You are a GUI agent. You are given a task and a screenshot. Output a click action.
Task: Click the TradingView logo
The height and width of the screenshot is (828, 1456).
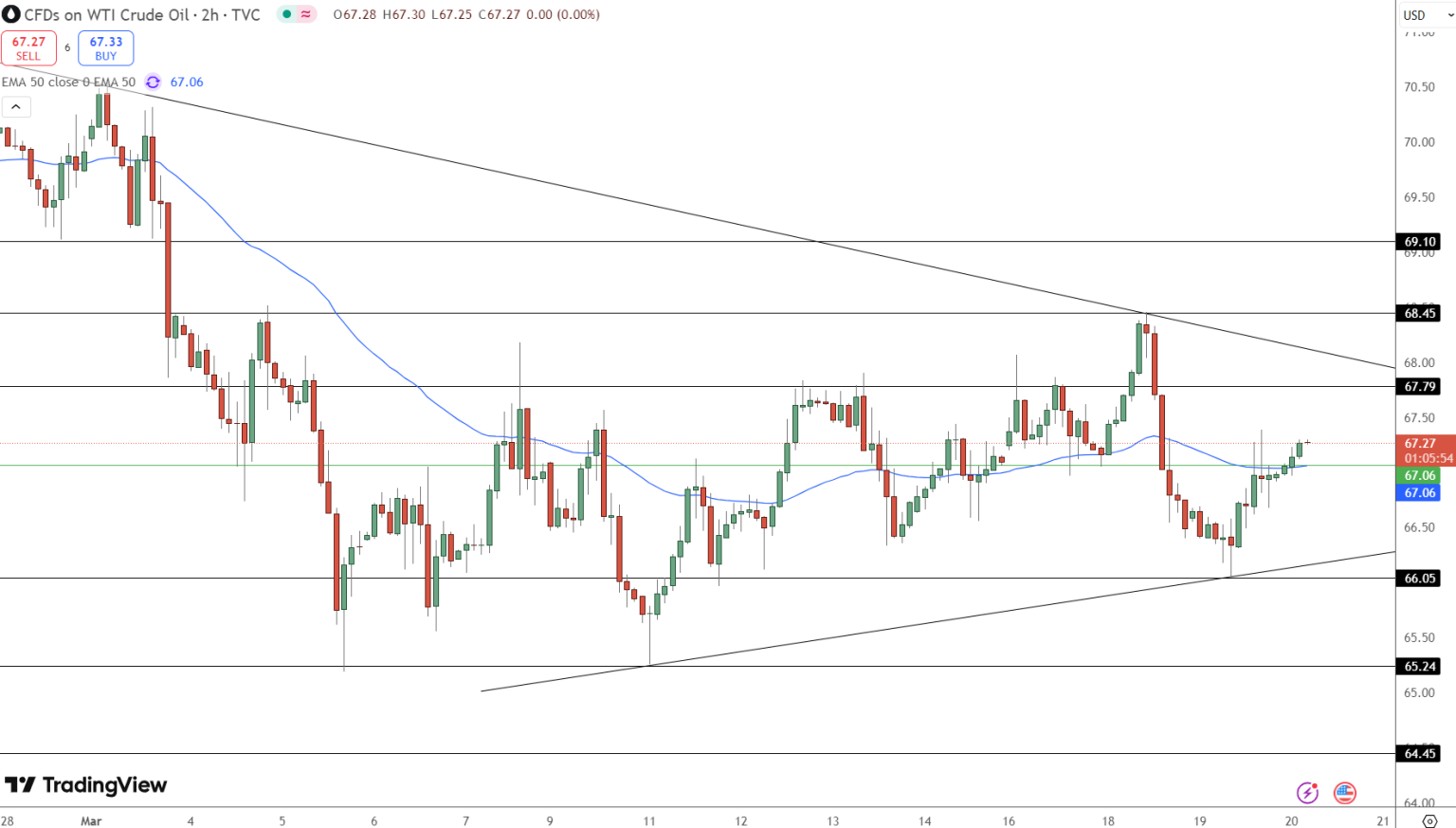tap(86, 785)
